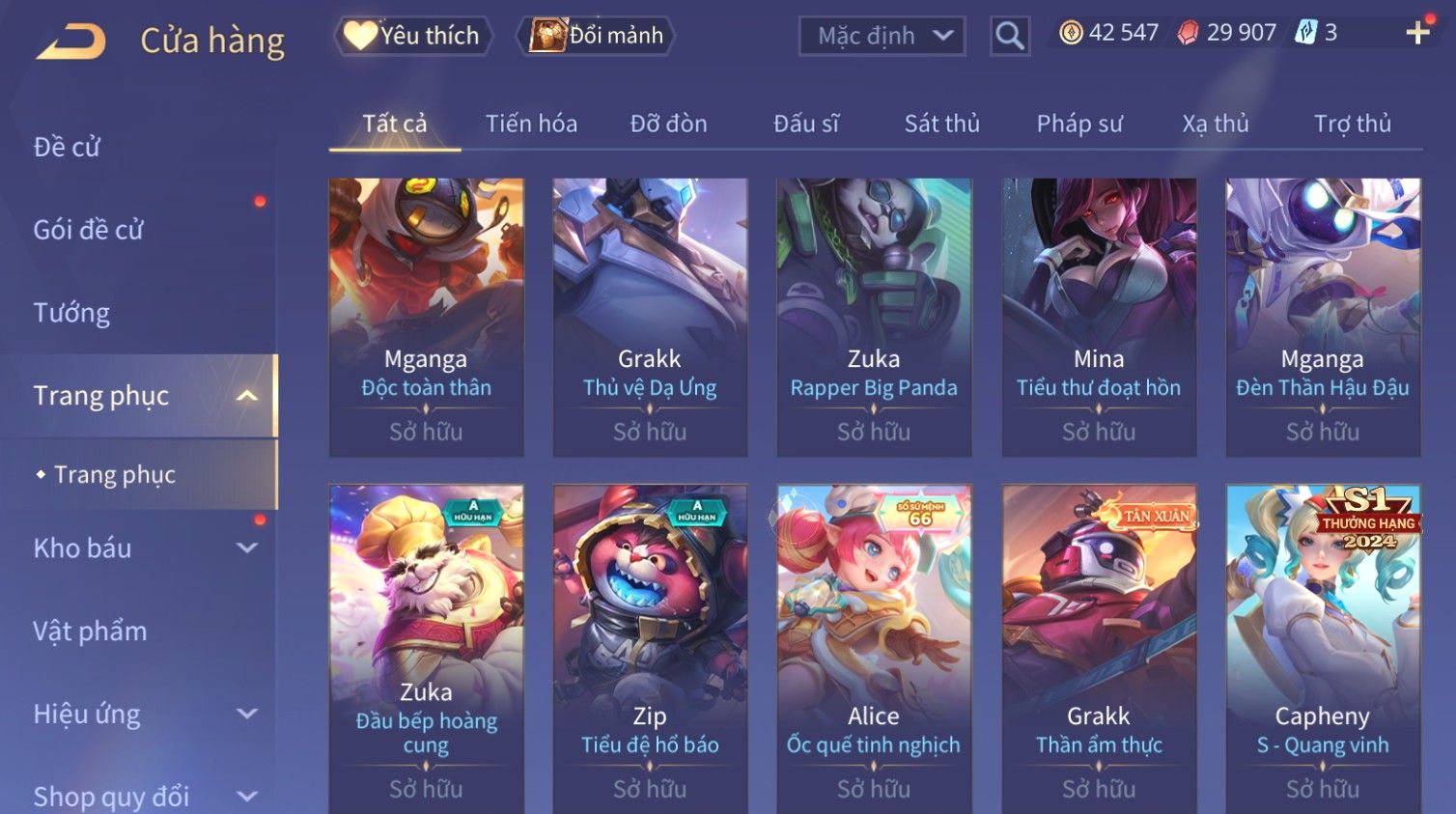
Task: Open the Mặc định sort dropdown
Action: [x=882, y=36]
